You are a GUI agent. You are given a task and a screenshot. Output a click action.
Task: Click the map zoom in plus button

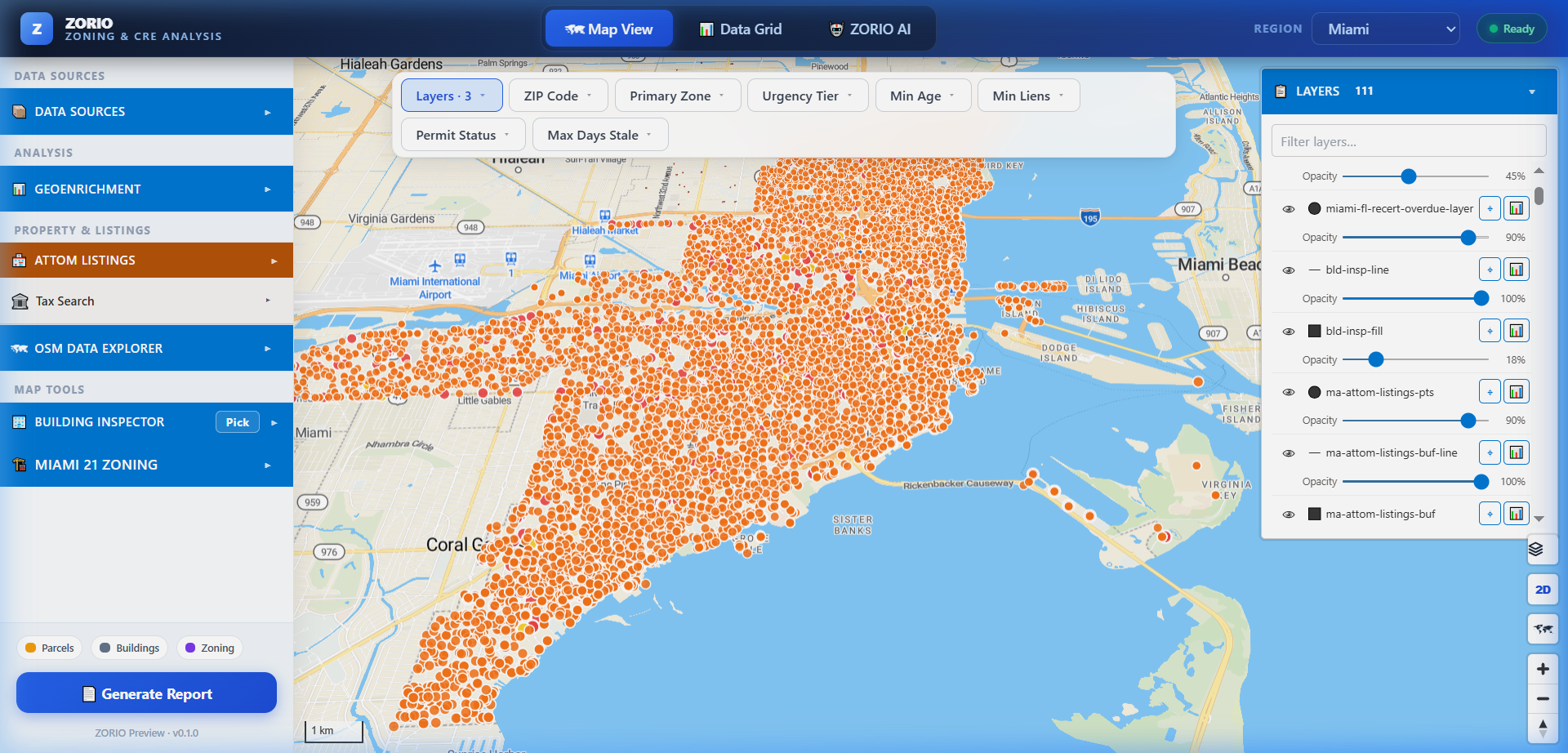coord(1543,669)
